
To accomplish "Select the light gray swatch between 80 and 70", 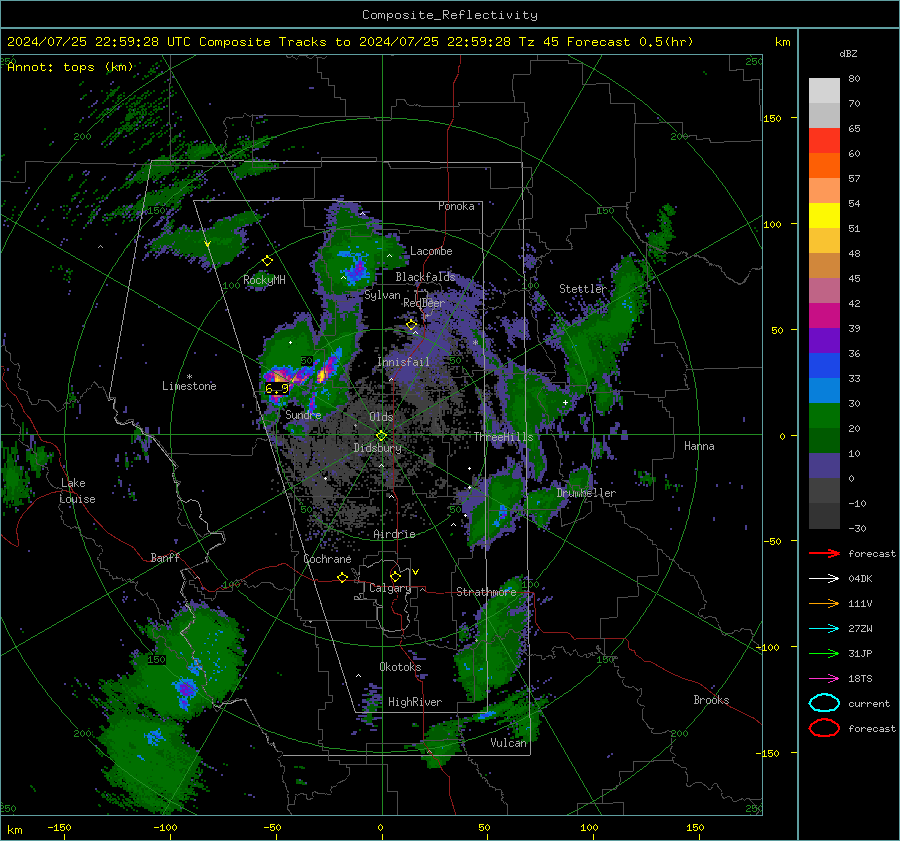I will tap(824, 91).
